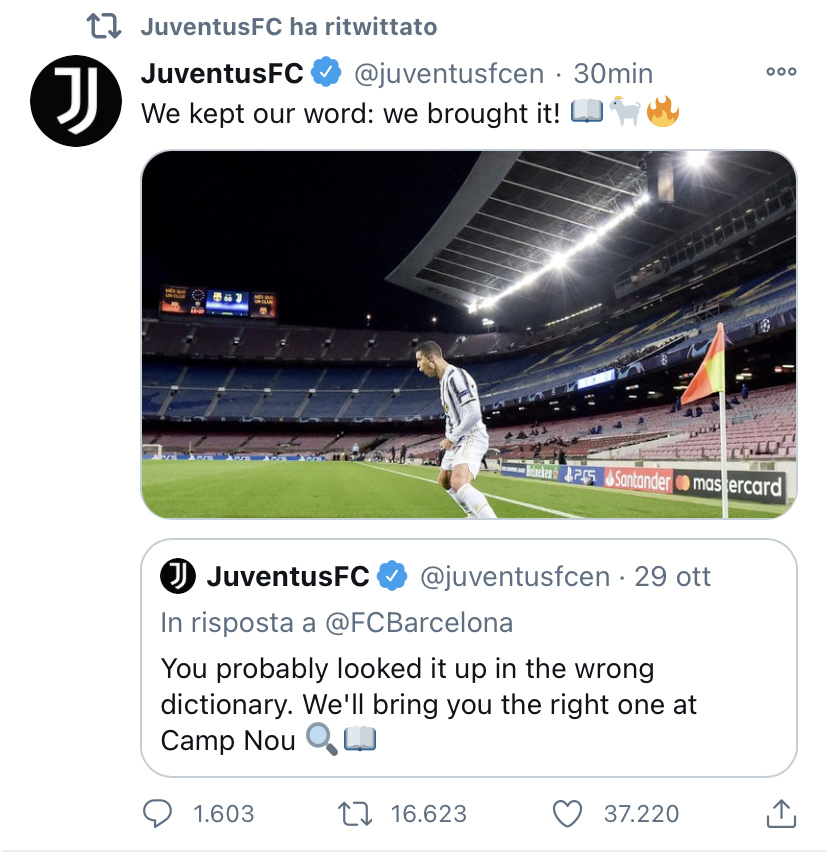
Task: Open the @FCBarcelona mention link
Action: click(419, 623)
